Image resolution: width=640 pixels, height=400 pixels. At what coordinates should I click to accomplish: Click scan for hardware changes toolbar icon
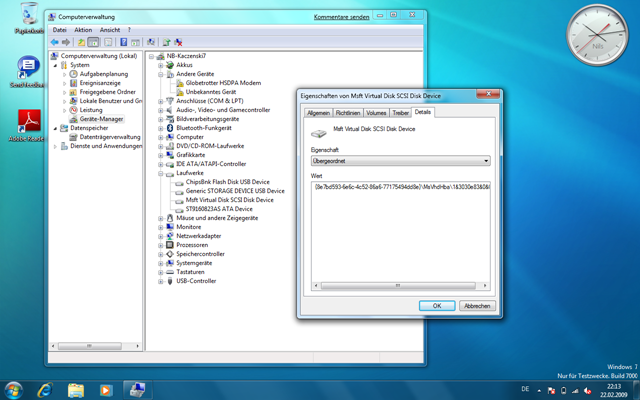(x=151, y=42)
